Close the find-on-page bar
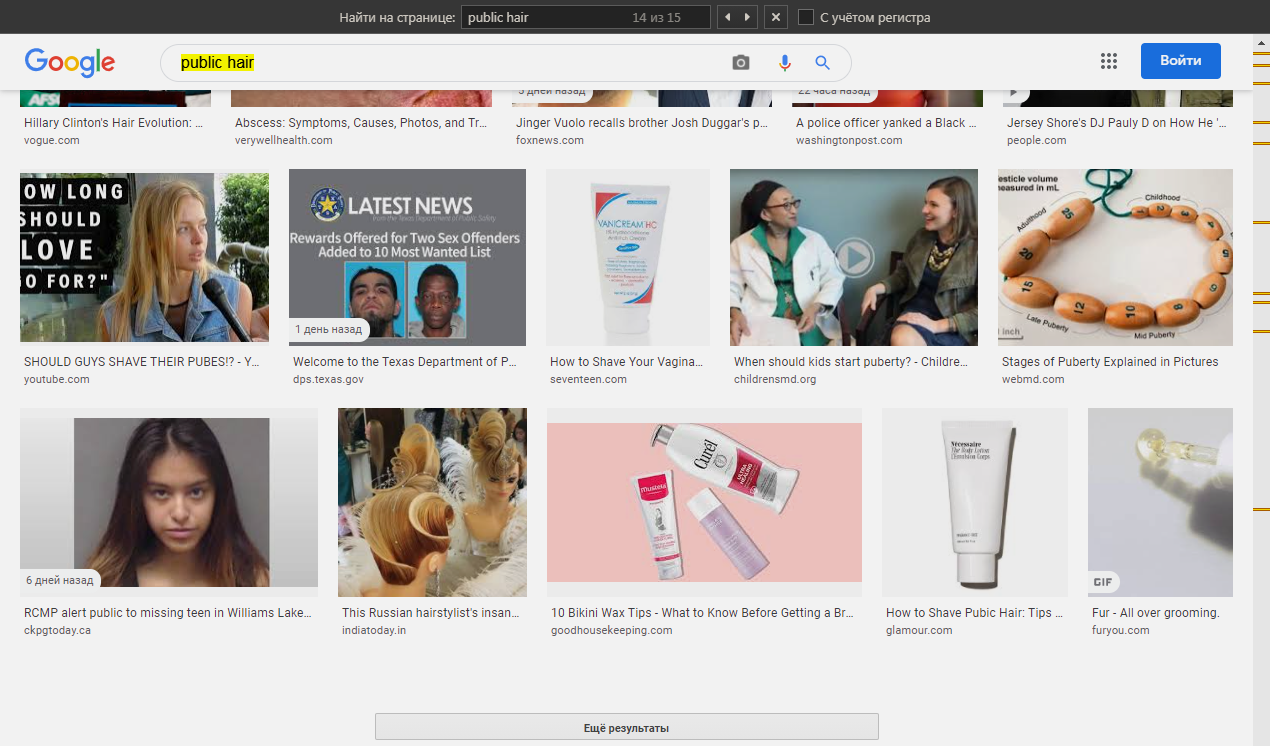 pos(776,17)
